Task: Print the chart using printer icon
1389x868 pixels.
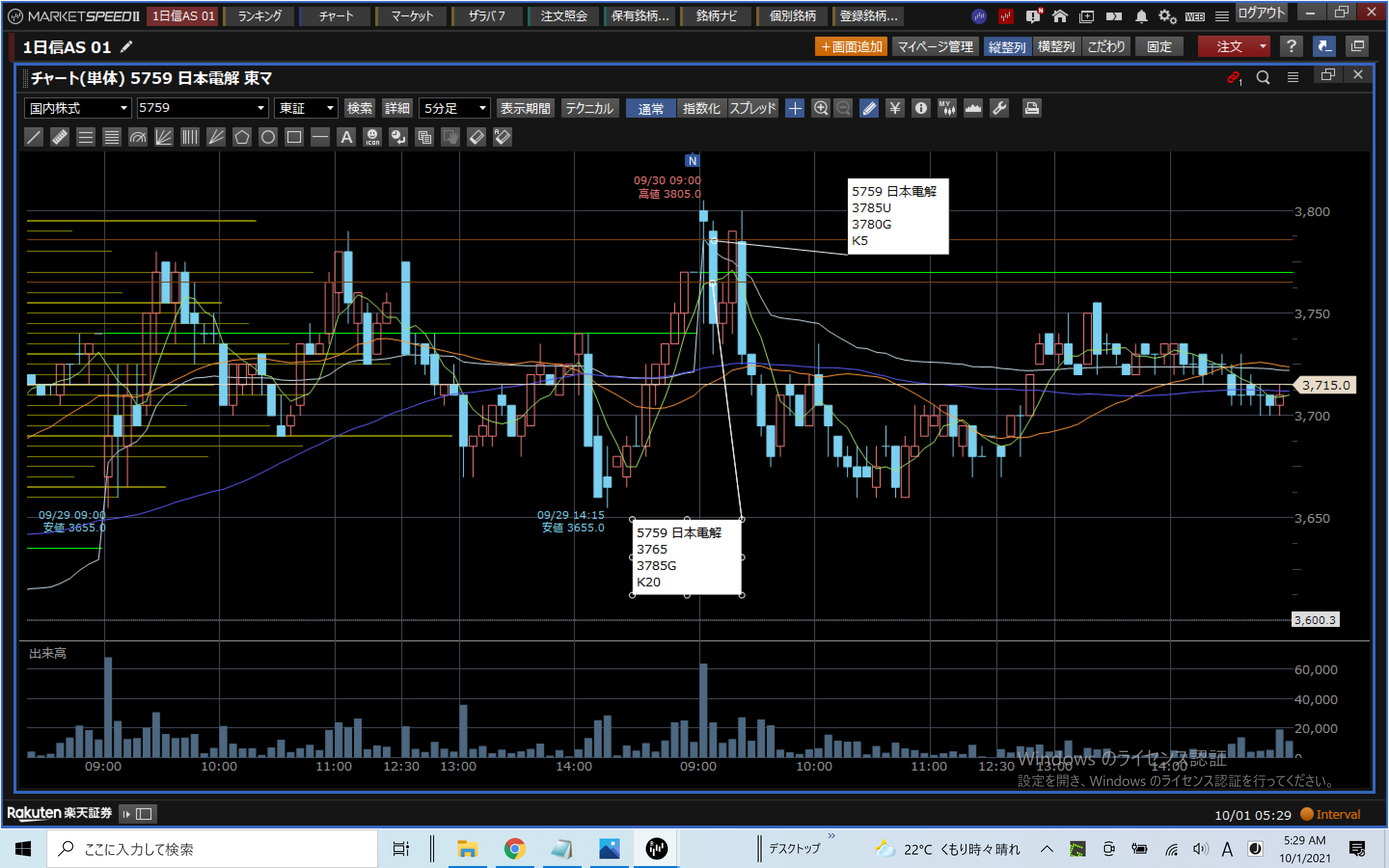Action: click(x=1032, y=108)
